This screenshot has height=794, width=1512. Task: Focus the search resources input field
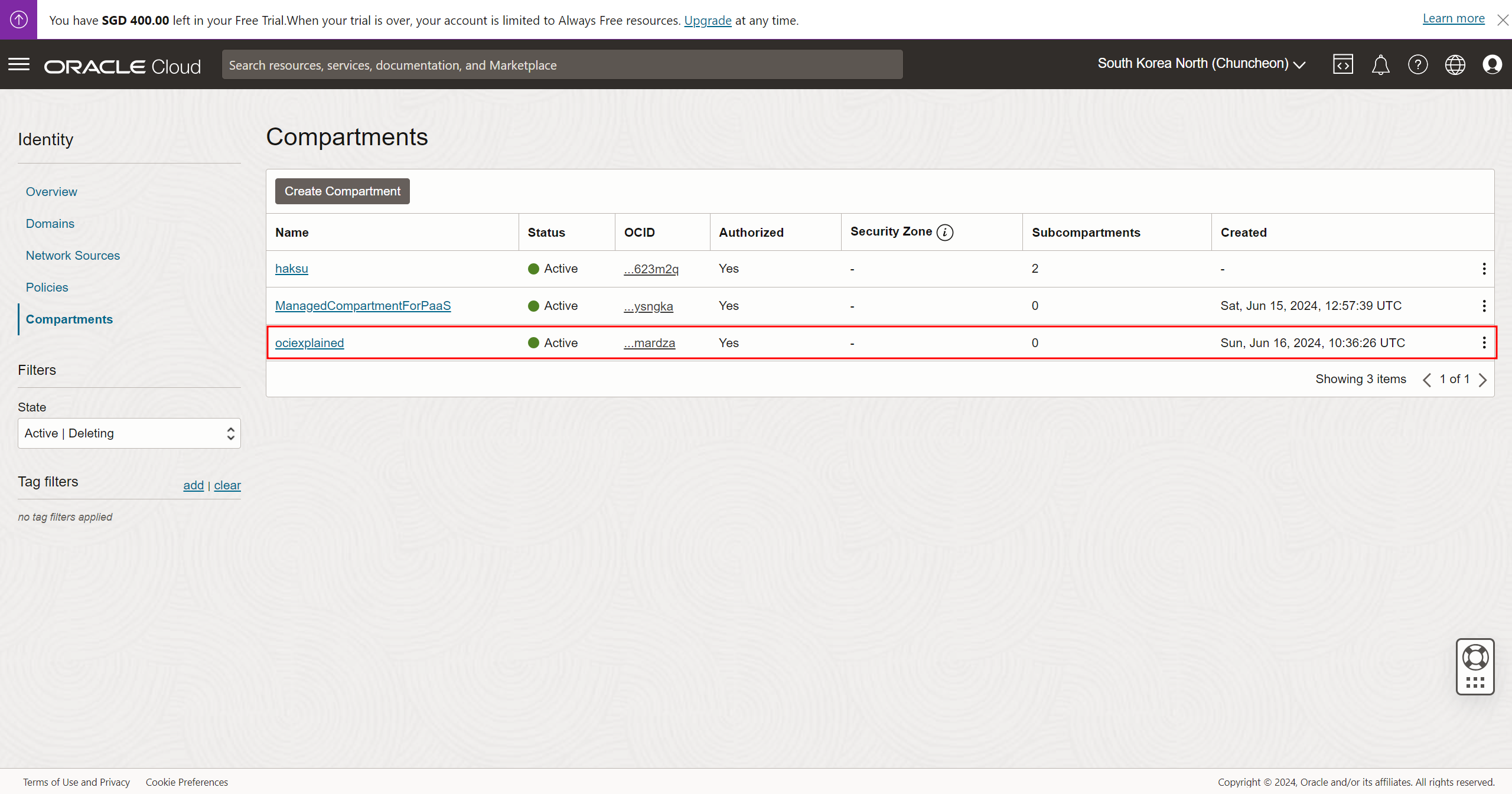pos(562,65)
